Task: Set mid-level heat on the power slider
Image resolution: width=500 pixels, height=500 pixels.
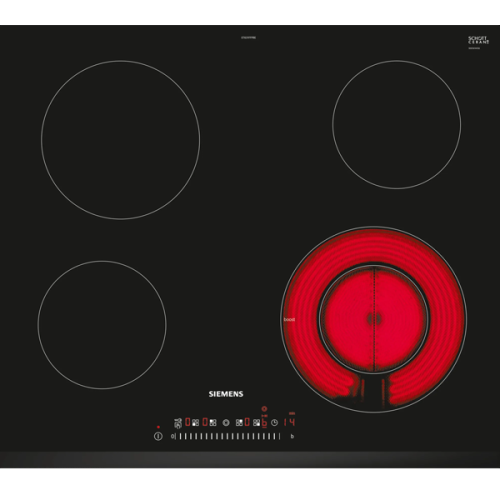Action: pos(228,436)
